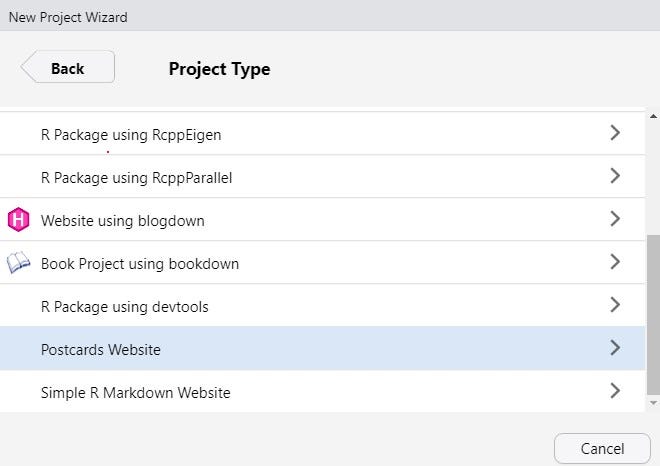The image size is (660, 466).
Task: Choose R Package using RcppParallel
Action: [x=136, y=177]
